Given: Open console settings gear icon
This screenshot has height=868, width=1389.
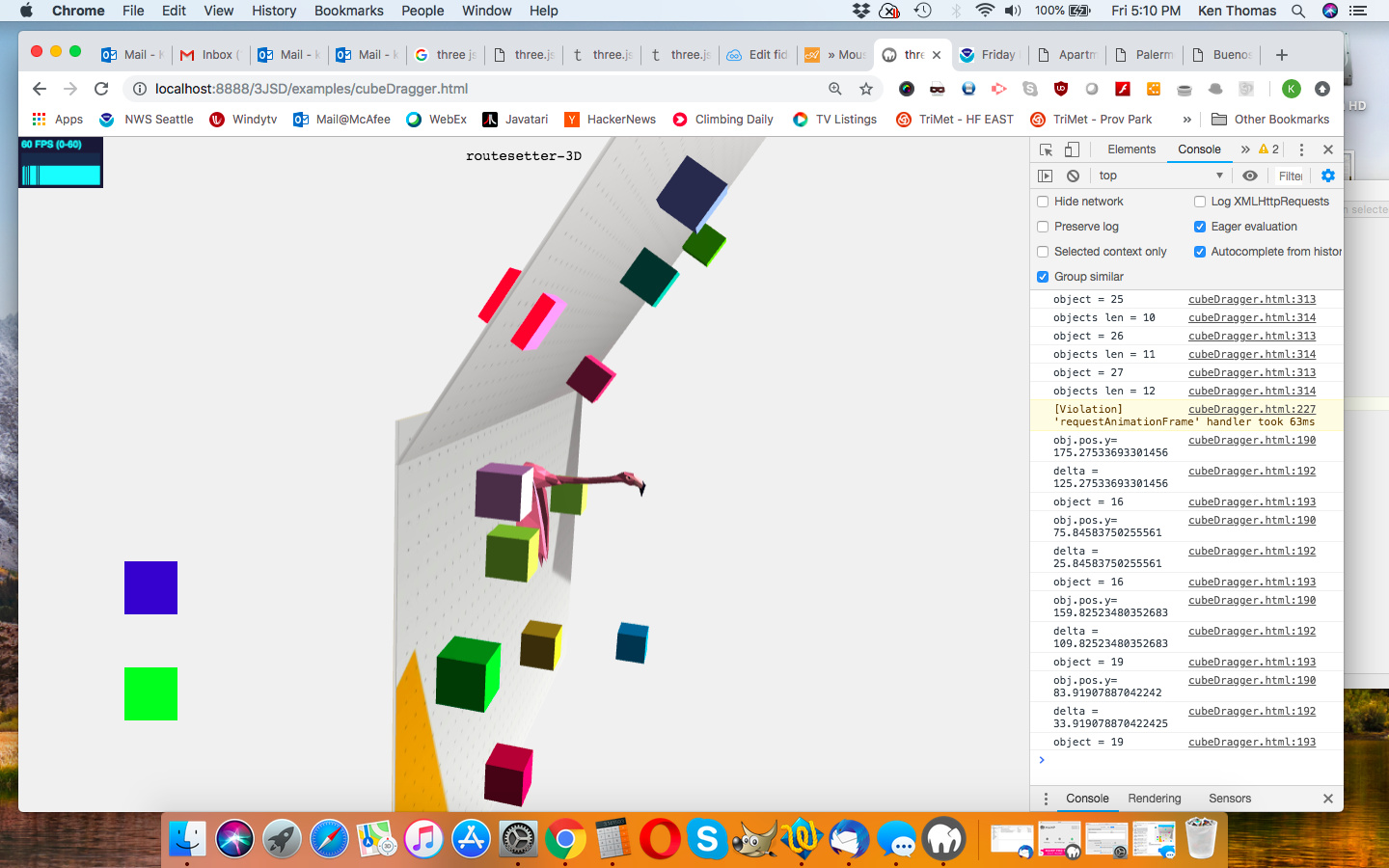Looking at the screenshot, I should (x=1328, y=176).
